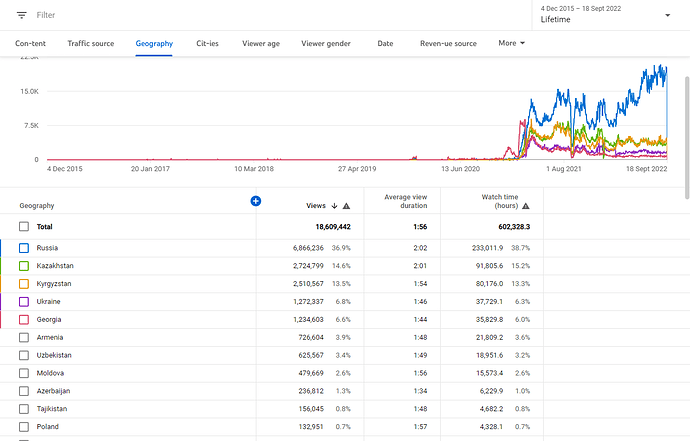The width and height of the screenshot is (690, 441).
Task: Click total watch time 602,328.3
Action: 514,227
